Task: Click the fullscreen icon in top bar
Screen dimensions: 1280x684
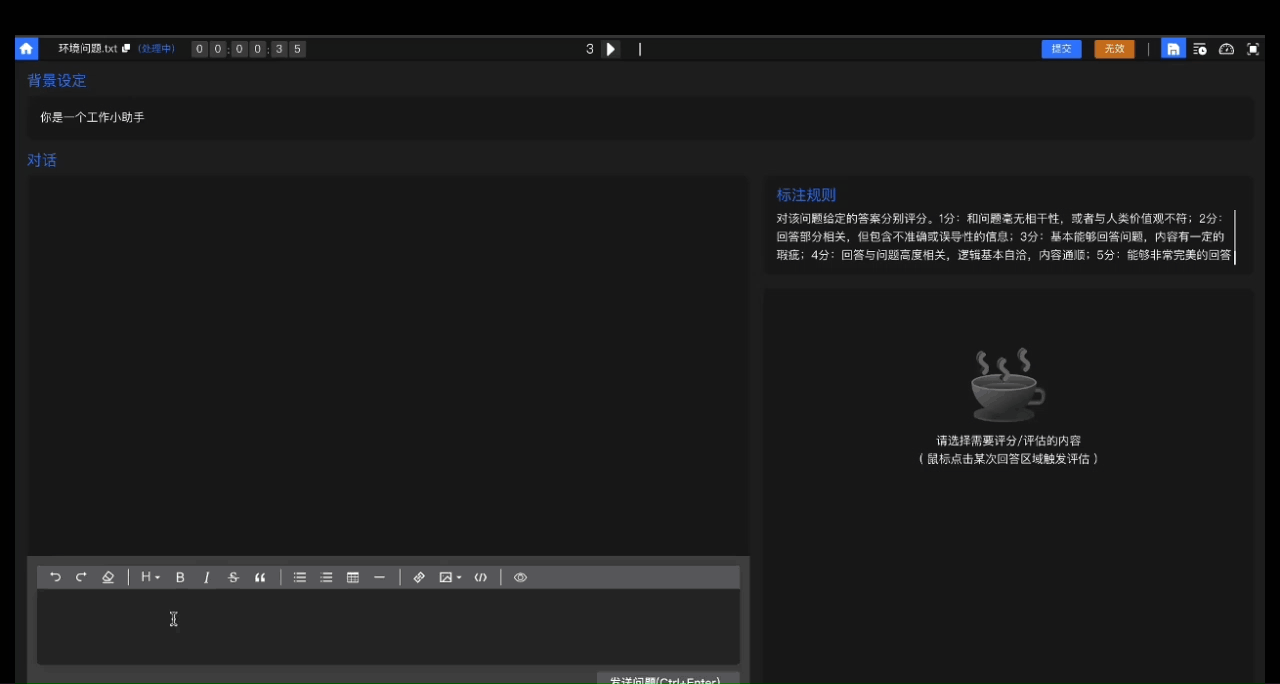Action: pyautogui.click(x=1253, y=49)
